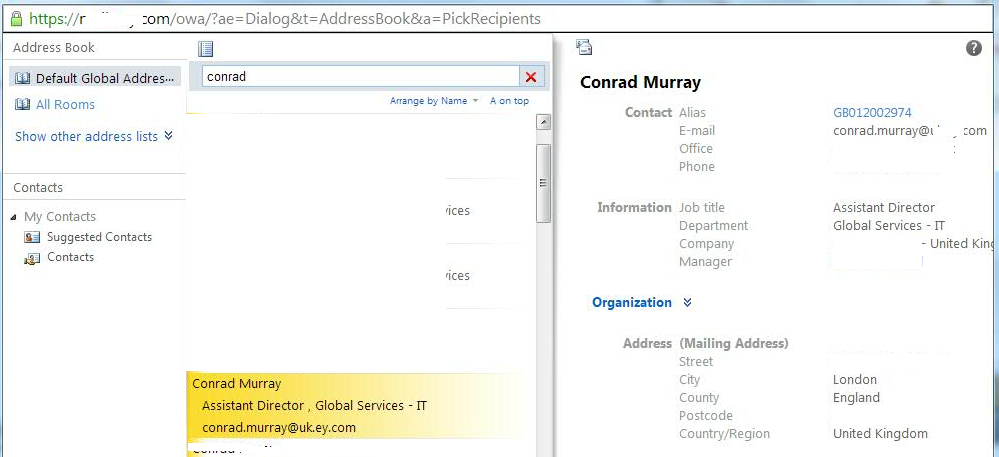The height and width of the screenshot is (457, 999).
Task: Click the contact card icon above Conrad Murray
Action: [x=584, y=47]
